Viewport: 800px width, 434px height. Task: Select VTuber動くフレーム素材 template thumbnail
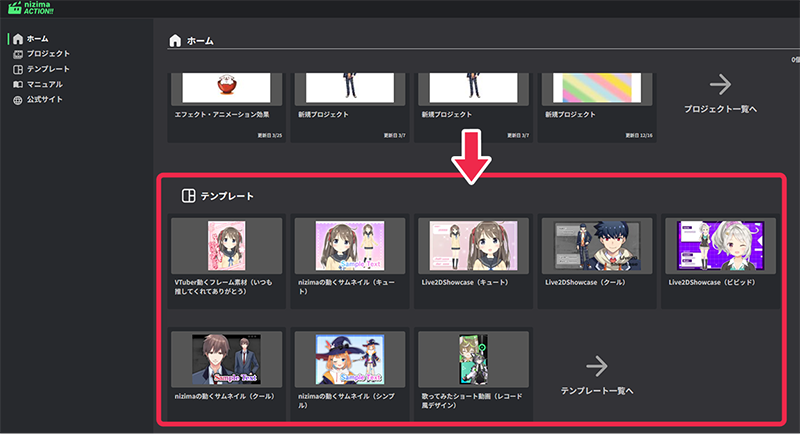[x=227, y=246]
